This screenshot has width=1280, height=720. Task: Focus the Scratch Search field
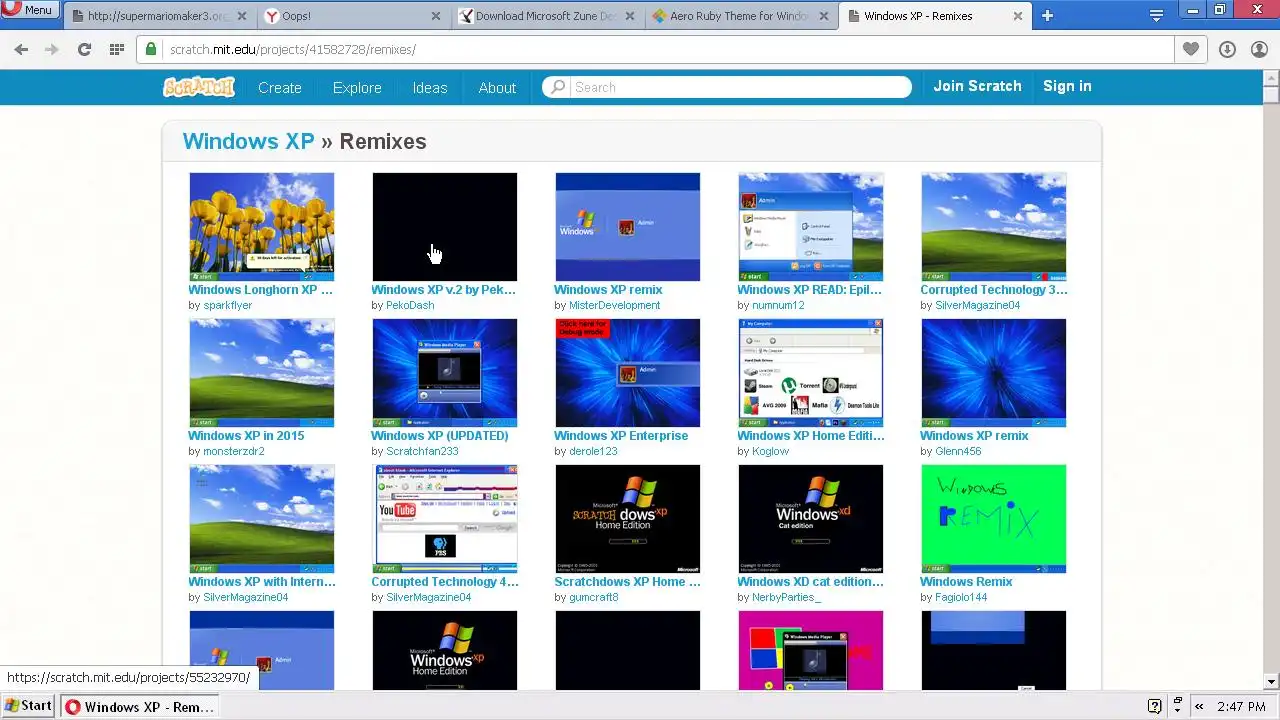tap(740, 87)
